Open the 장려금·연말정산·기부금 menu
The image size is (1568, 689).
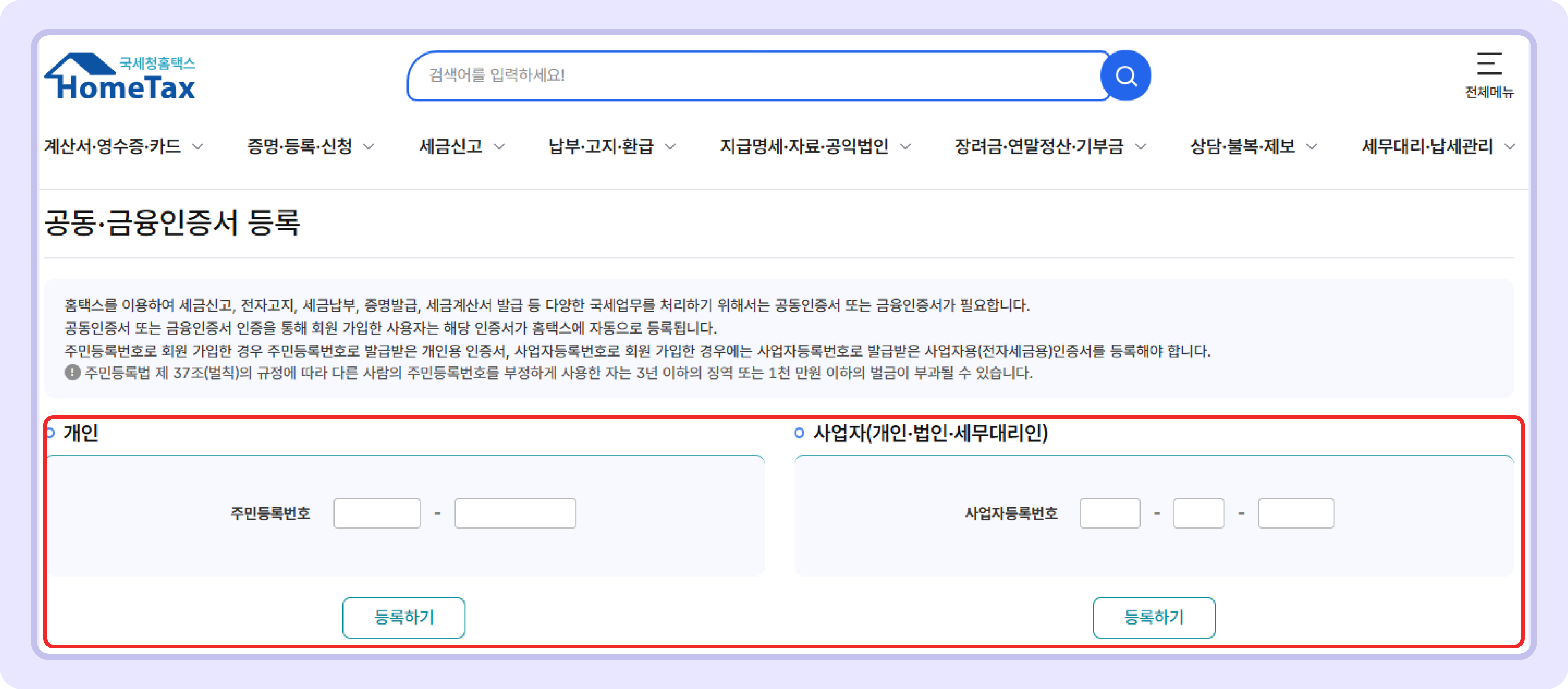[x=1038, y=147]
